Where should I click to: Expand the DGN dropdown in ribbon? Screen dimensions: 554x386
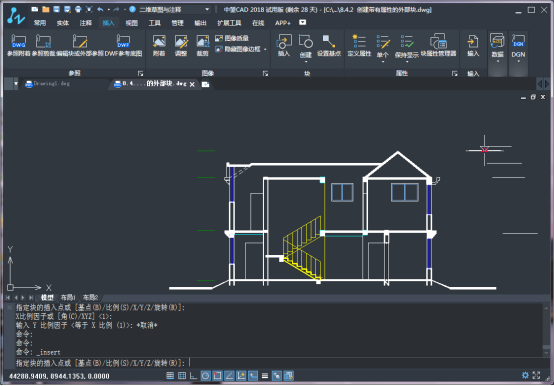(518, 61)
